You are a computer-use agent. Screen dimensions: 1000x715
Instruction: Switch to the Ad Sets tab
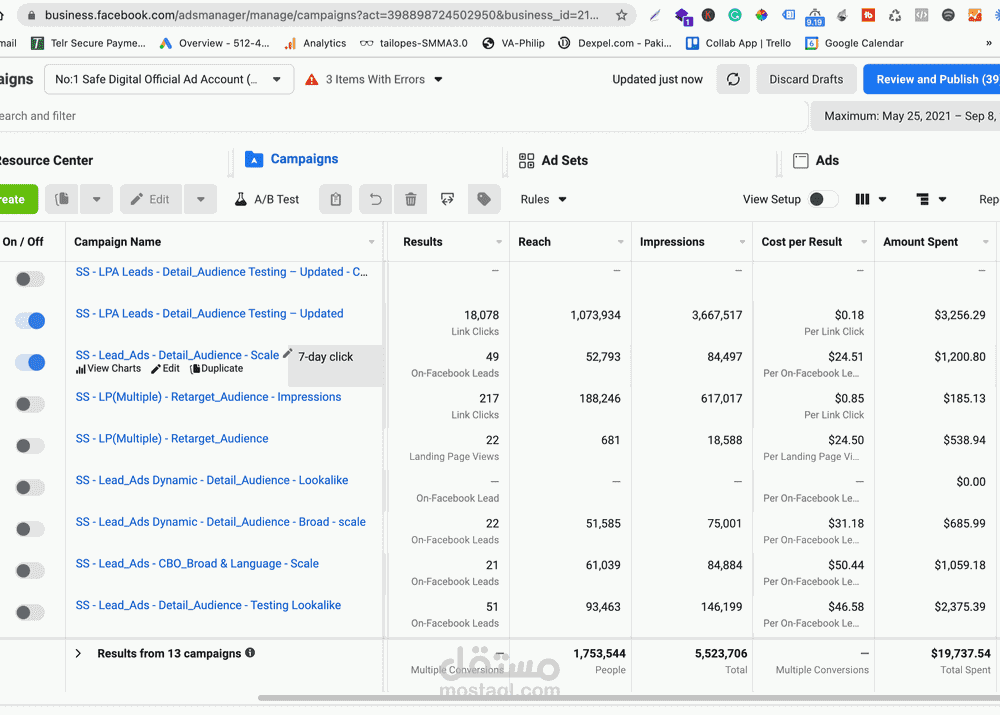click(553, 160)
